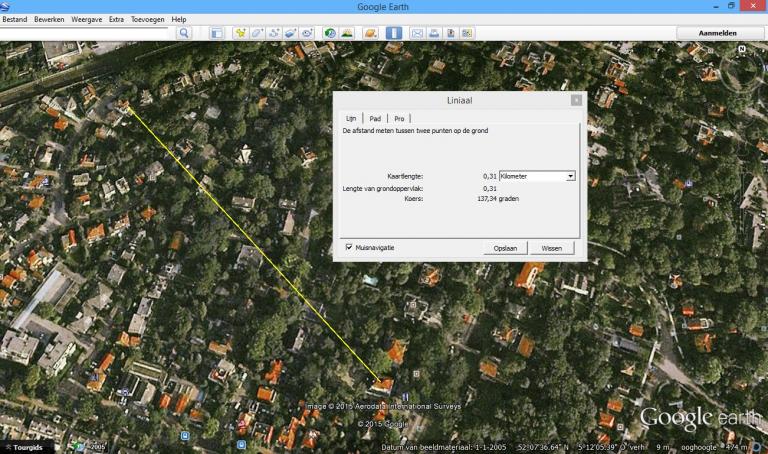Uncheck the Muisnavigatie checkbox

click(349, 247)
